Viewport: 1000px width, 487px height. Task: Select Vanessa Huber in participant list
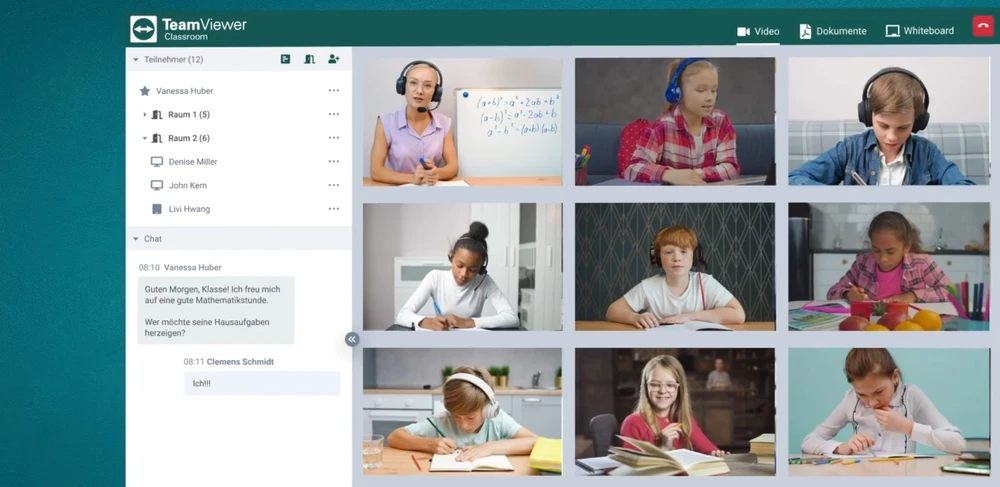[x=184, y=91]
